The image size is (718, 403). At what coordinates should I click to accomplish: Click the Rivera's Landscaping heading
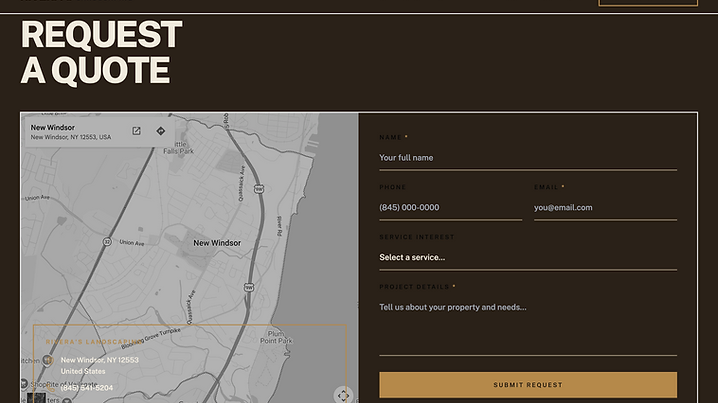coord(95,342)
